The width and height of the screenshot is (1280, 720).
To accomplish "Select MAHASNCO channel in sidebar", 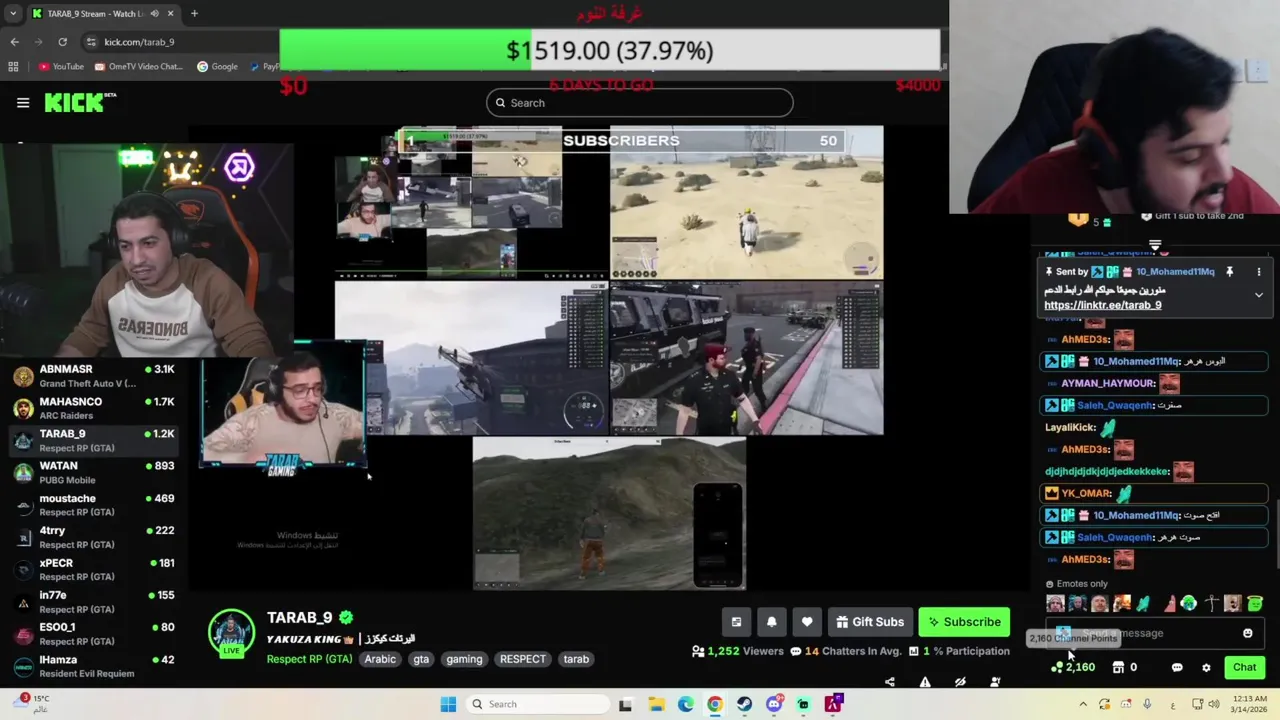I will pyautogui.click(x=94, y=408).
